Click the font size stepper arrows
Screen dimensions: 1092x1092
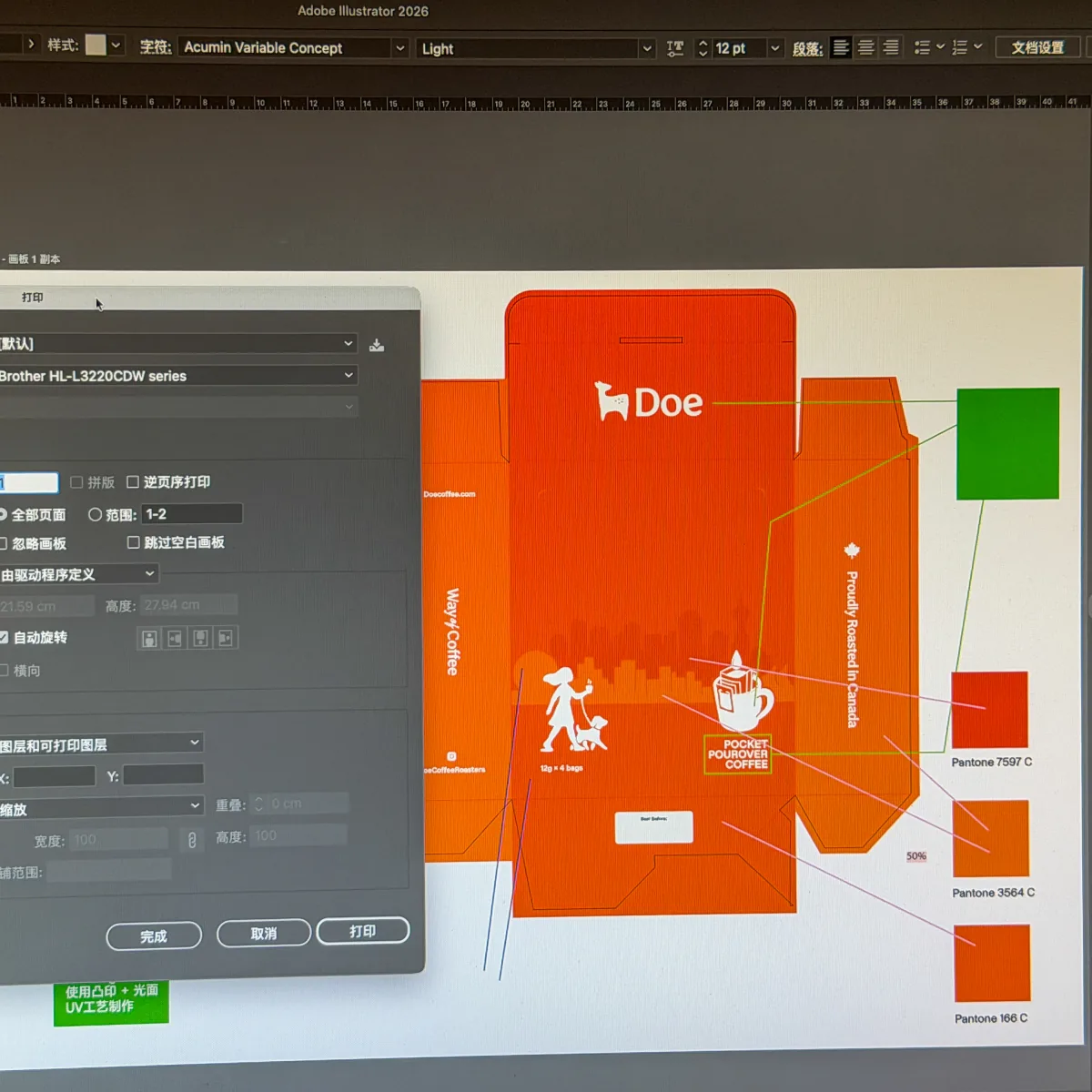coord(703,48)
